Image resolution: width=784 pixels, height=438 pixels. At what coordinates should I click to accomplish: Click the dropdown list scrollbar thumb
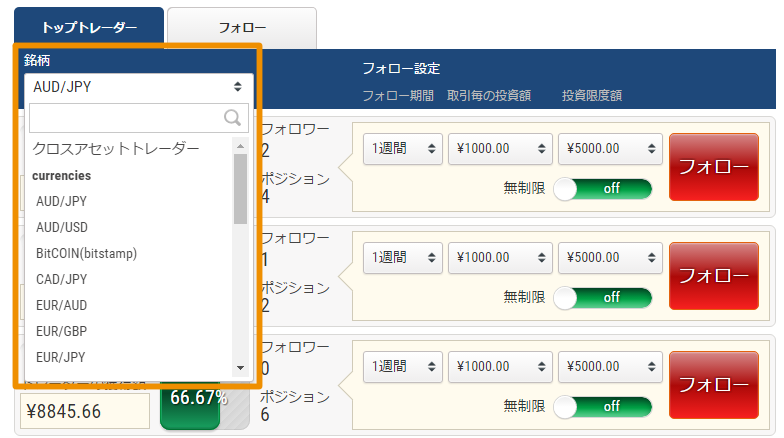pos(240,189)
